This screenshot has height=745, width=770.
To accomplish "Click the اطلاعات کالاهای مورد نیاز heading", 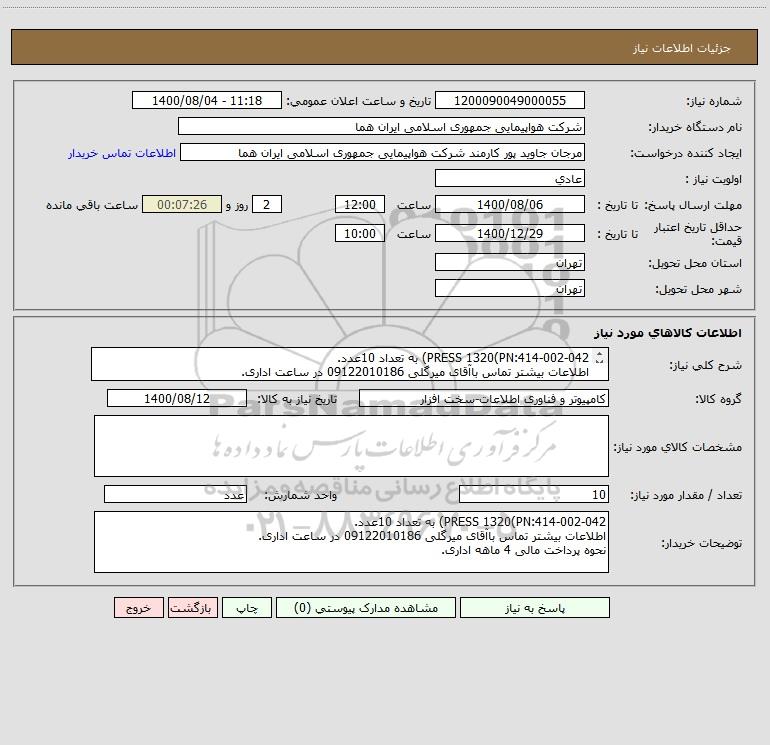I will click(668, 333).
